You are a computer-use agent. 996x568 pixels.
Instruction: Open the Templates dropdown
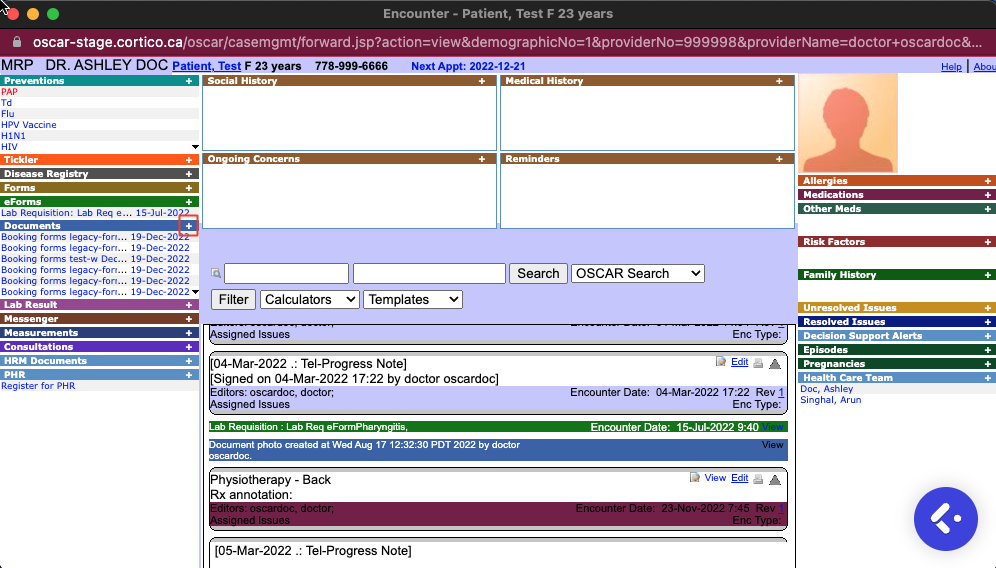pyautogui.click(x=413, y=299)
